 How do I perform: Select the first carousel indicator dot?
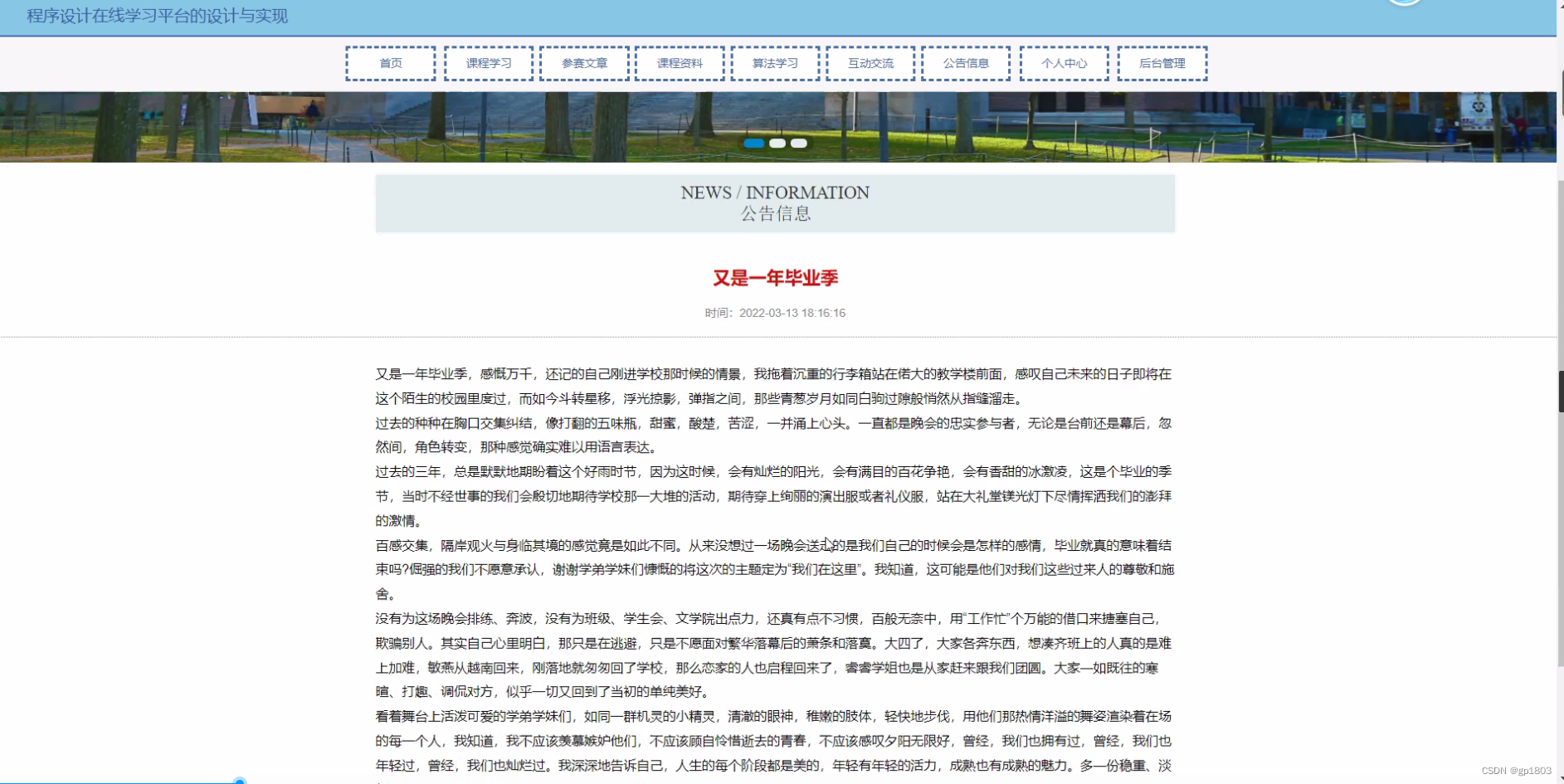[756, 144]
